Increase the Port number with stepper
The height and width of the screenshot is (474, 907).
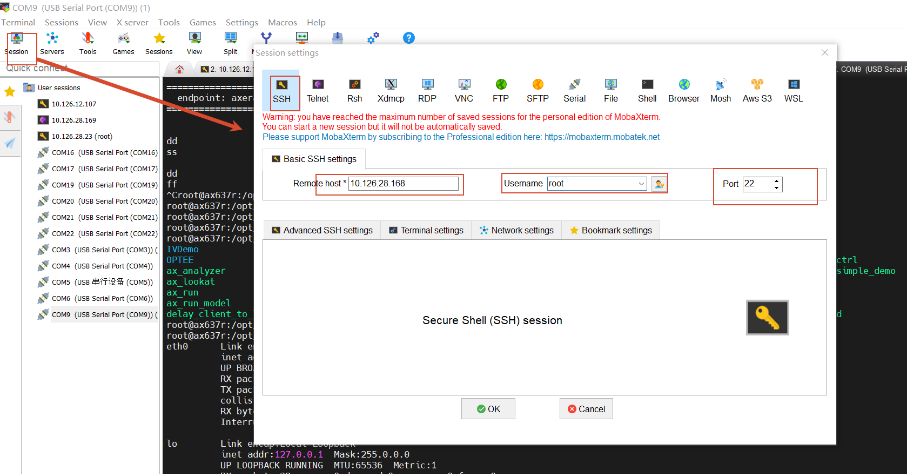click(776, 180)
